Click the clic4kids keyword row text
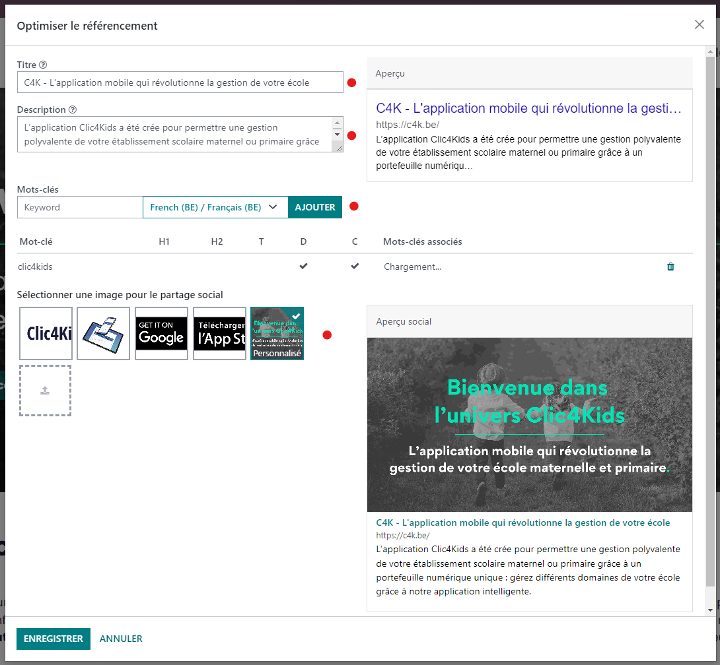The image size is (720, 665). 35,267
